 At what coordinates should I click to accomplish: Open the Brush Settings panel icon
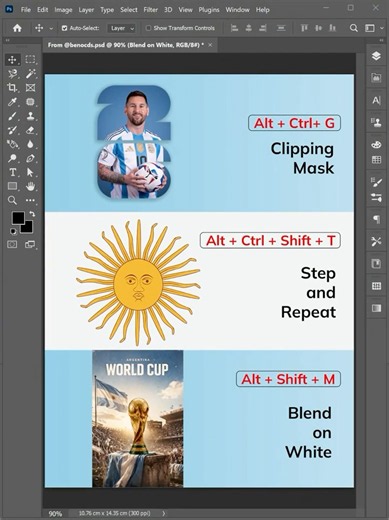pyautogui.click(x=376, y=182)
